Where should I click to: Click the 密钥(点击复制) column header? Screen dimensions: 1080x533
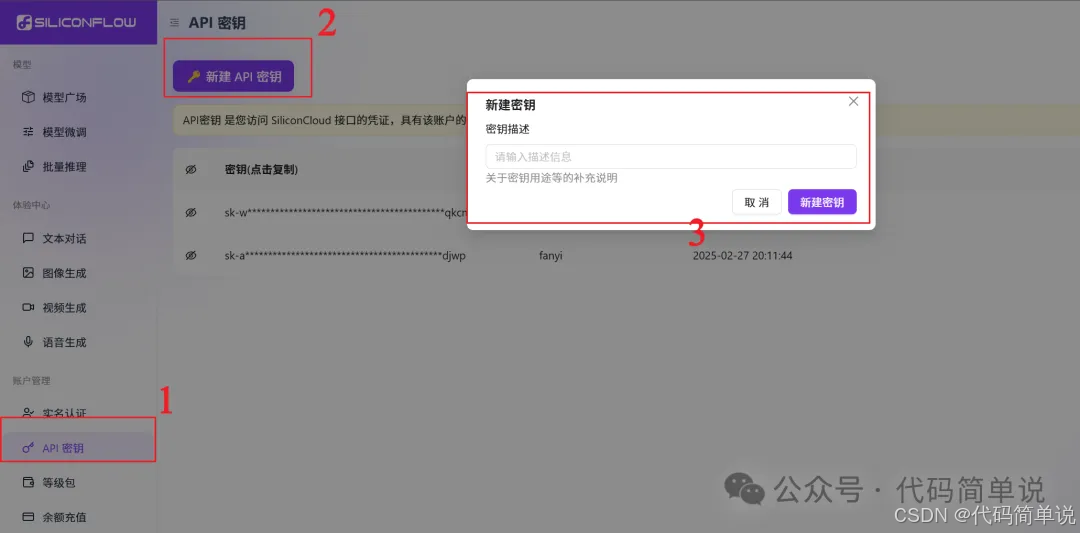[x=261, y=169]
